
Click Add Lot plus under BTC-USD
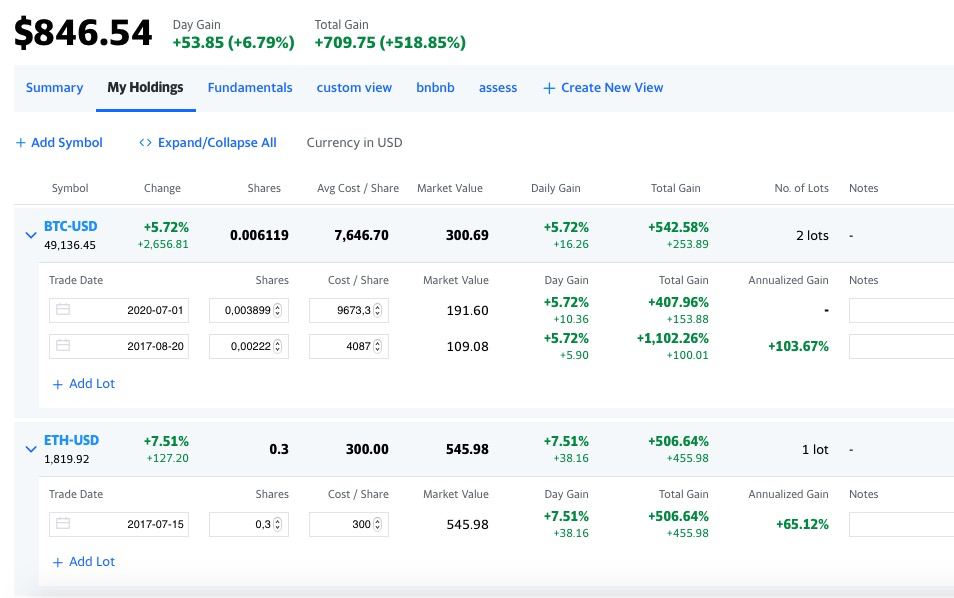[58, 384]
